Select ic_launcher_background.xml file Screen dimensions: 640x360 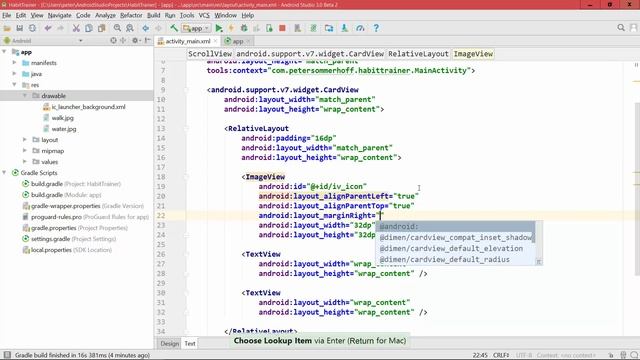pyautogui.click(x=88, y=107)
